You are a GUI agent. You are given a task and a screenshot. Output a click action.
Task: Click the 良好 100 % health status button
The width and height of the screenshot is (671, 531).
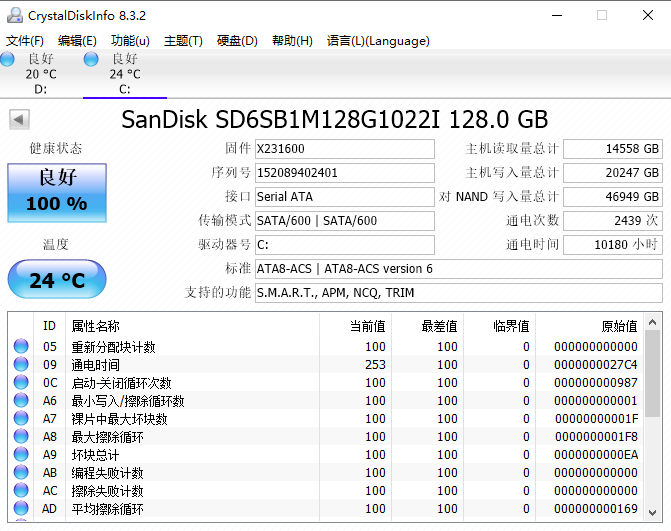tap(57, 193)
